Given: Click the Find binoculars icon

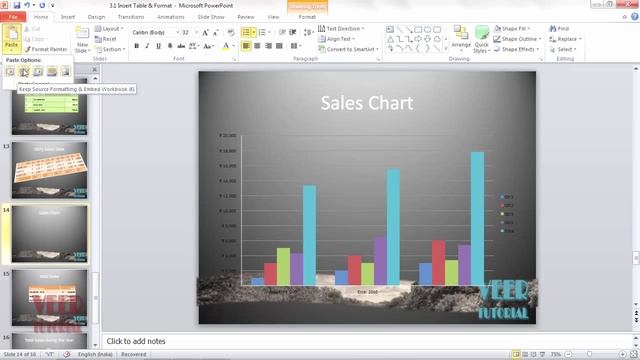Looking at the screenshot, I should click(x=553, y=29).
